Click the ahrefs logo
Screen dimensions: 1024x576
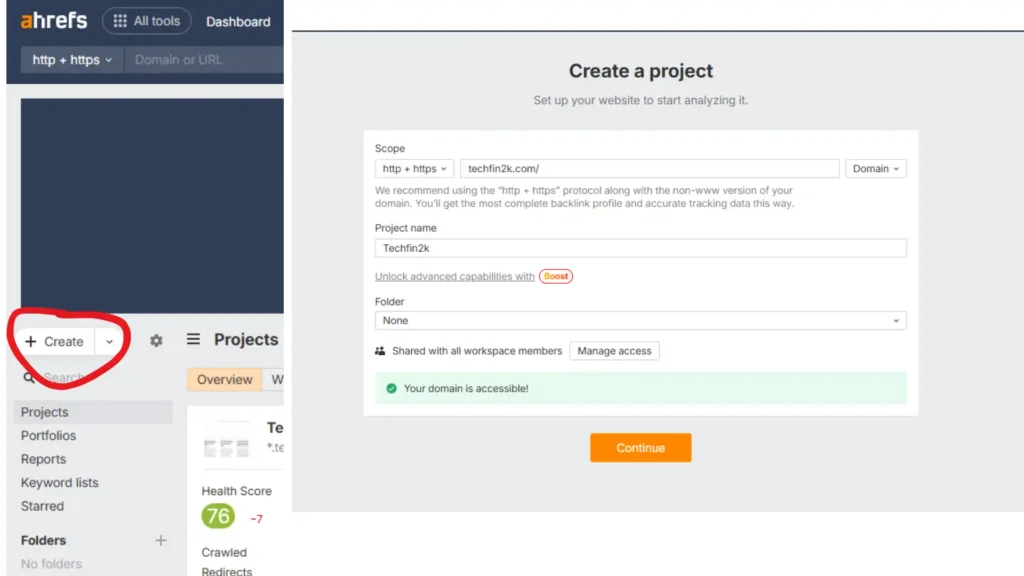[54, 21]
